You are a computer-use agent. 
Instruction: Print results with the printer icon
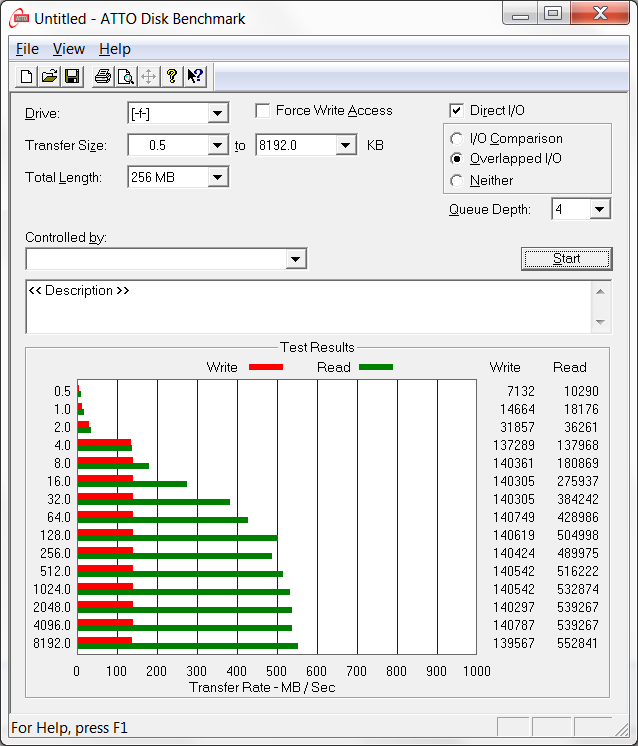pyautogui.click(x=102, y=76)
